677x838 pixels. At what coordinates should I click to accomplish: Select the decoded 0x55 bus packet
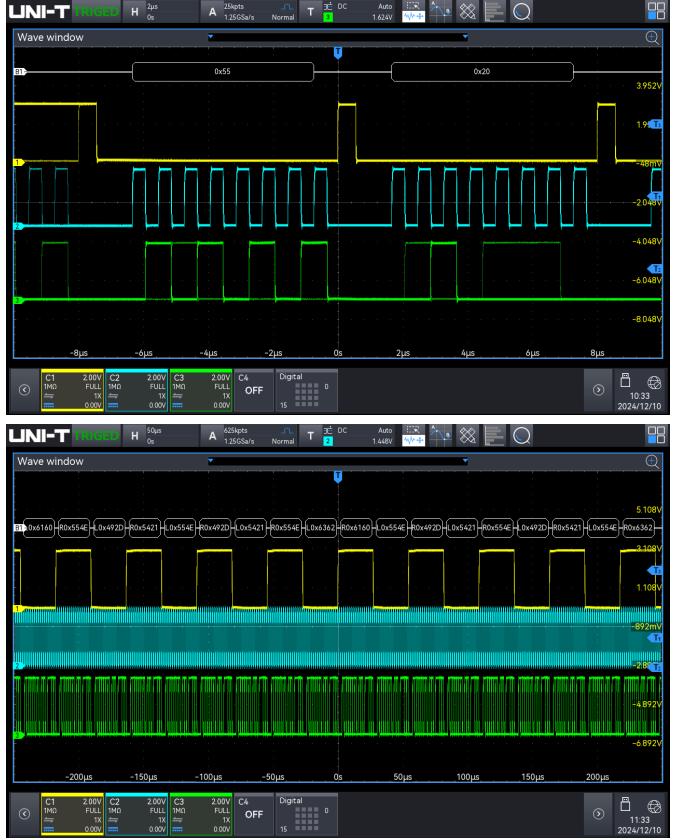[x=223, y=72]
